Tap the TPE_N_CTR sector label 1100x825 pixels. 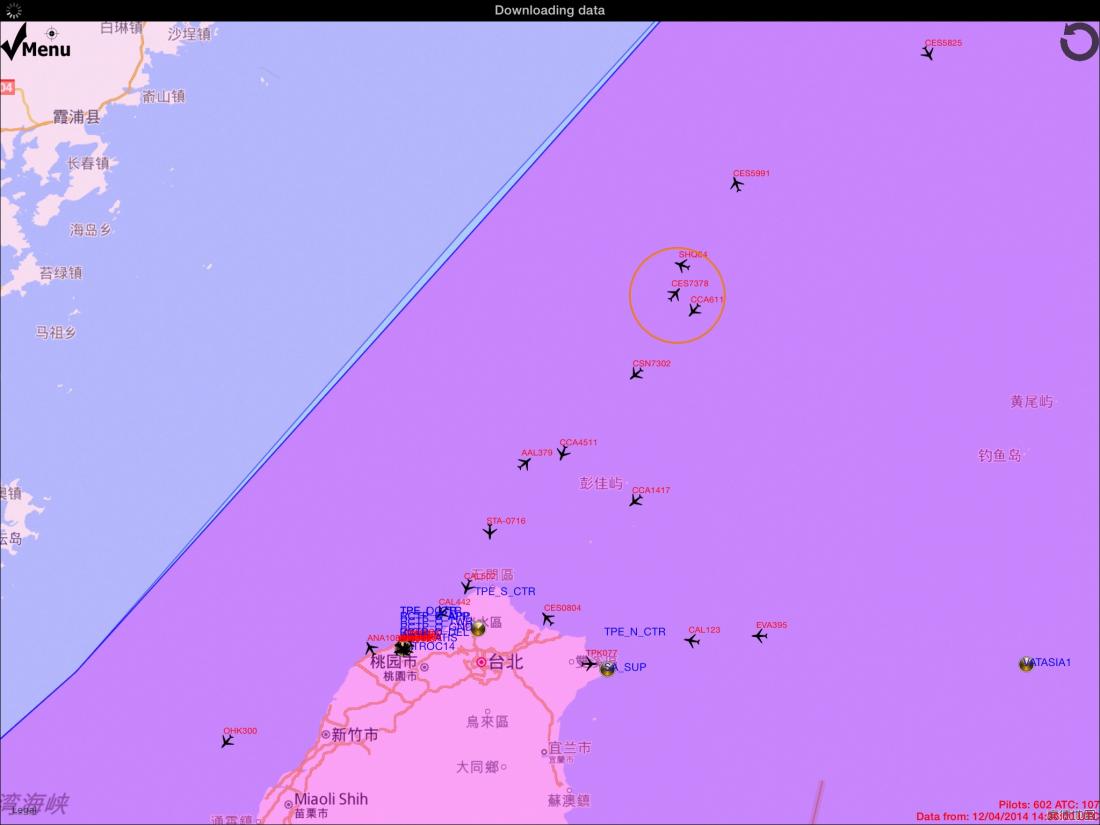[635, 631]
